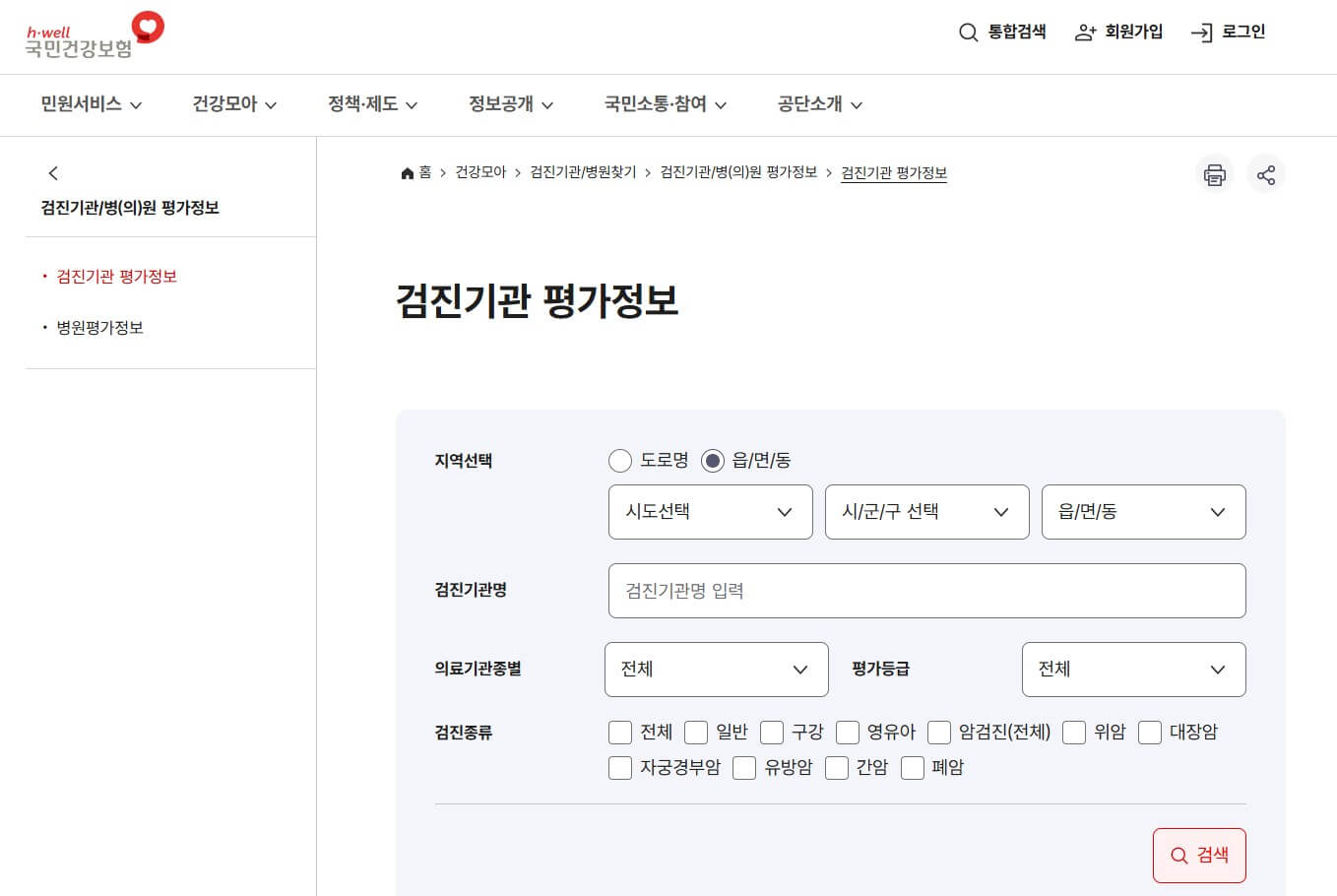Select the 도로명 radio button
The width and height of the screenshot is (1337, 896).
[x=620, y=460]
